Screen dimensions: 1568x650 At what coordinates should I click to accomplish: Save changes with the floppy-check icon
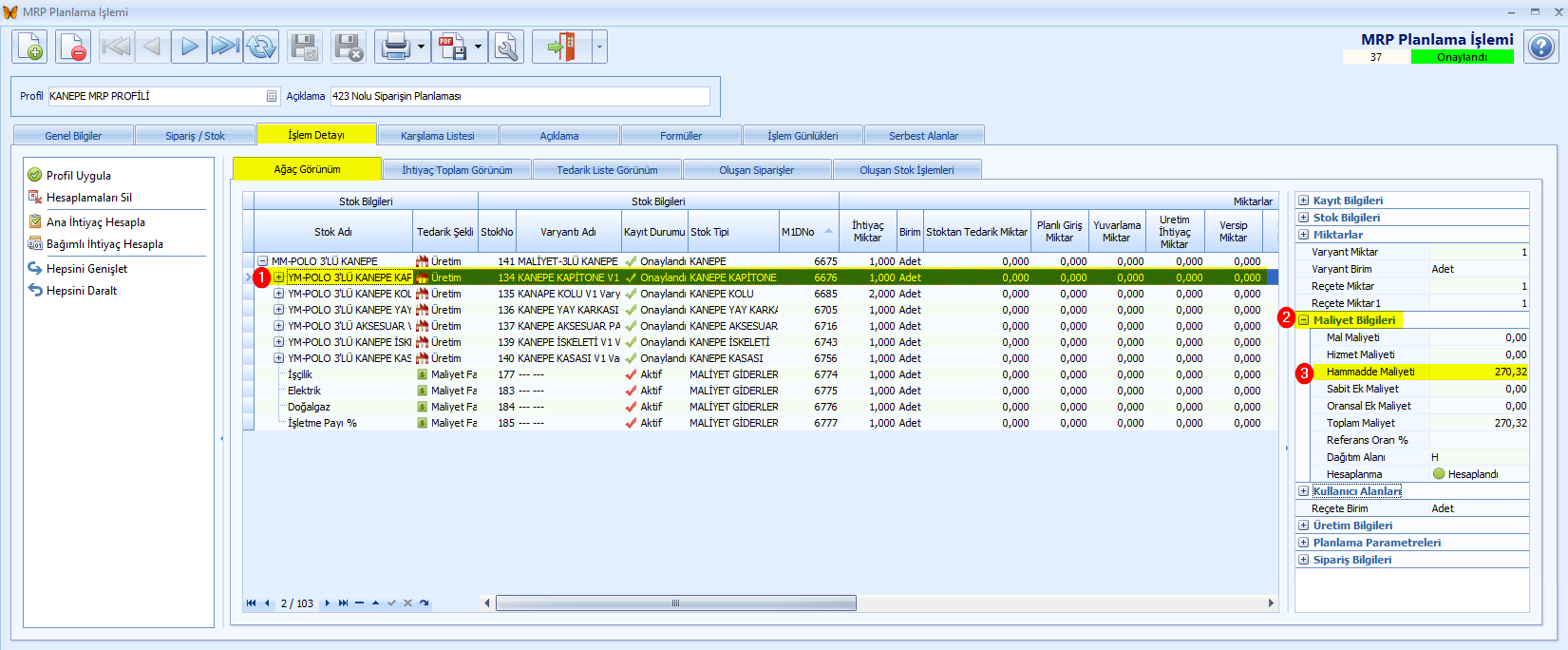[x=305, y=46]
